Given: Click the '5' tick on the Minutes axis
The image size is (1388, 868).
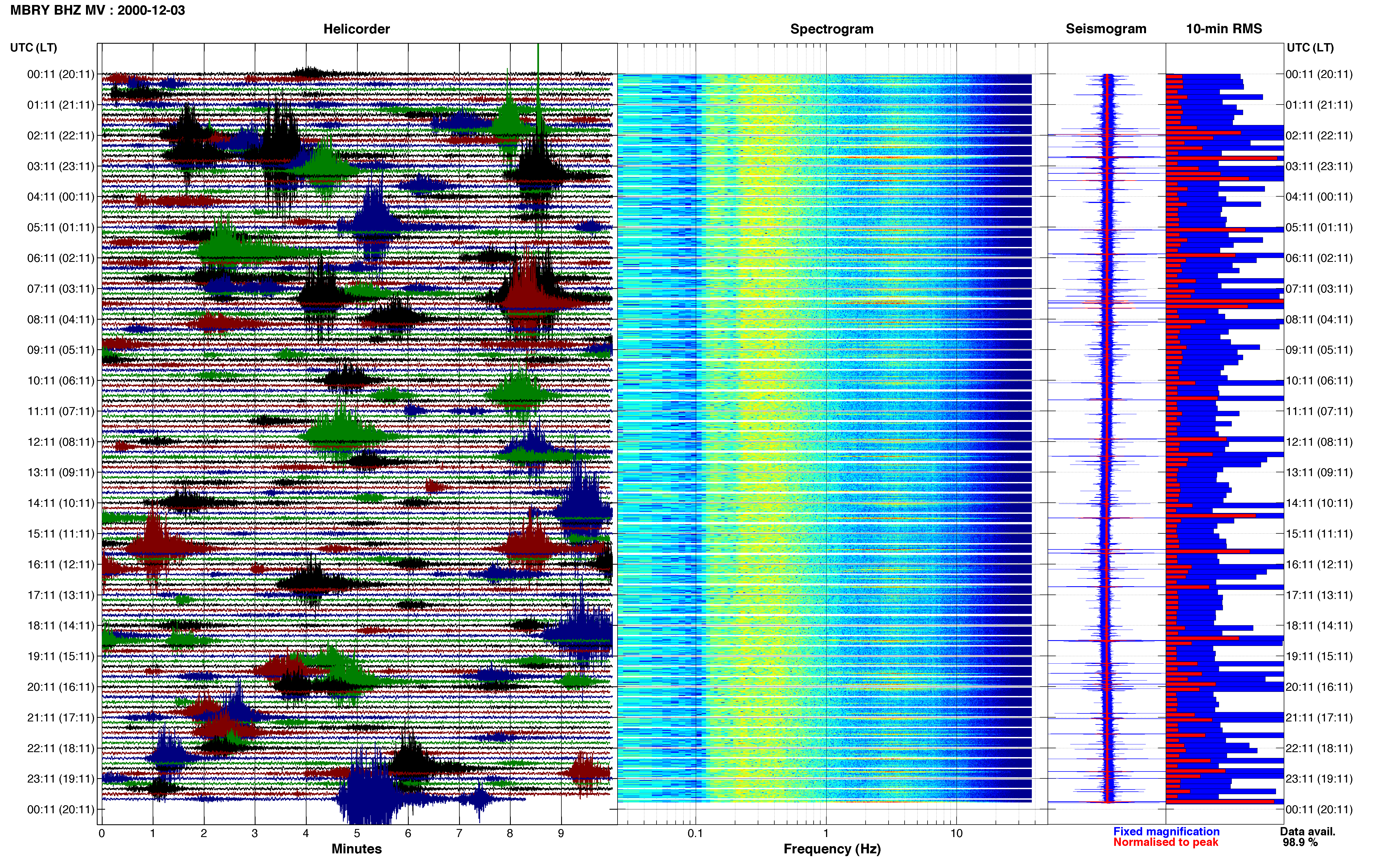Looking at the screenshot, I should pos(357,833).
